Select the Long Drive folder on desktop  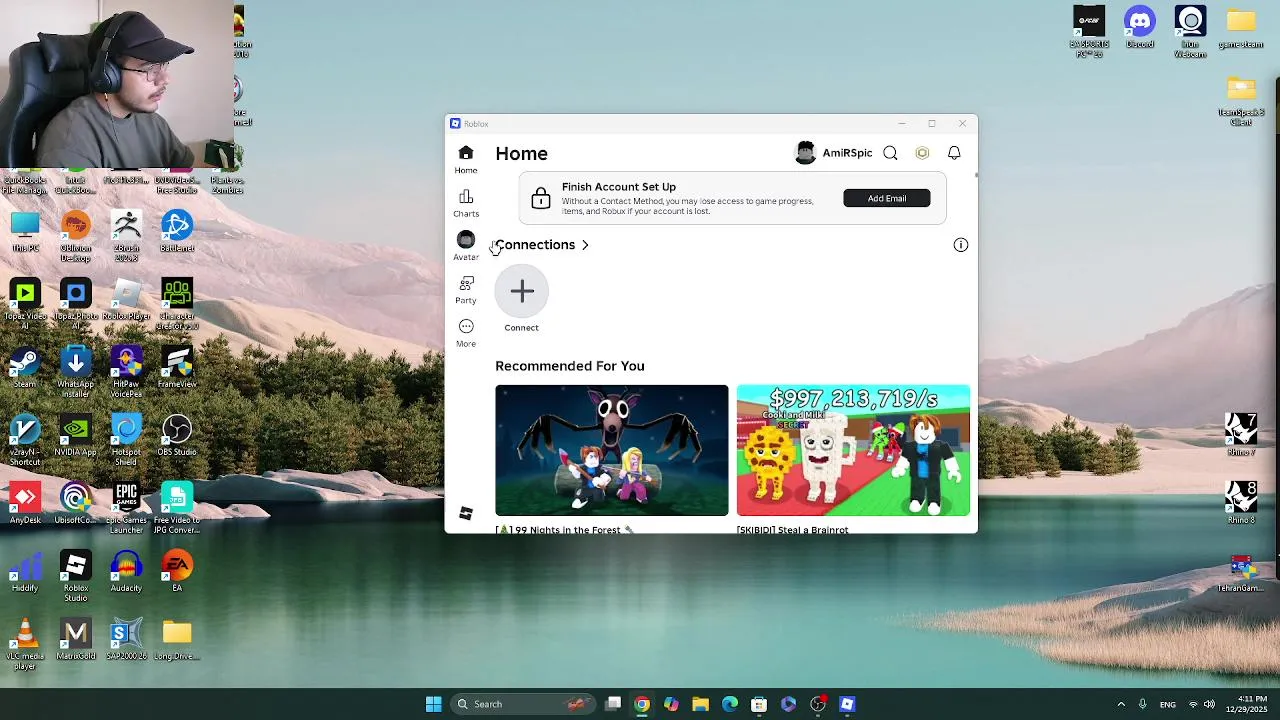[x=176, y=640]
